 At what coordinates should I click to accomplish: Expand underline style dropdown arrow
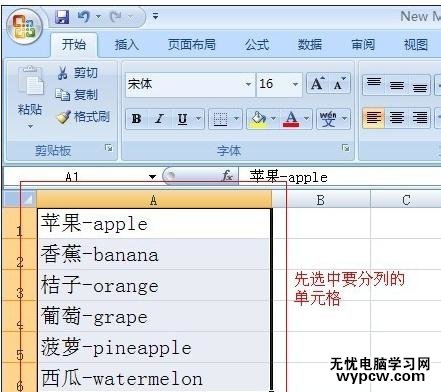pos(199,119)
